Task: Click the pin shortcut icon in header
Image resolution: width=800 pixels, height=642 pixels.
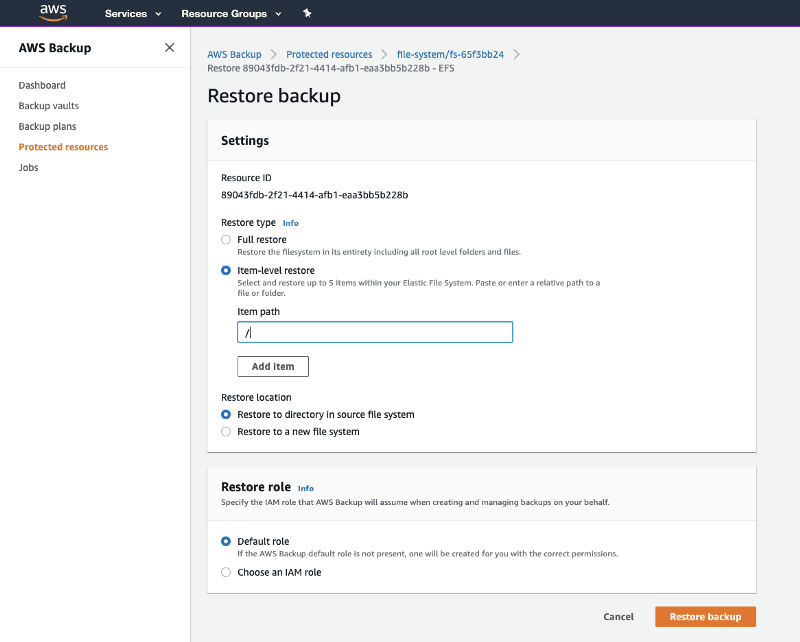Action: coord(307,13)
